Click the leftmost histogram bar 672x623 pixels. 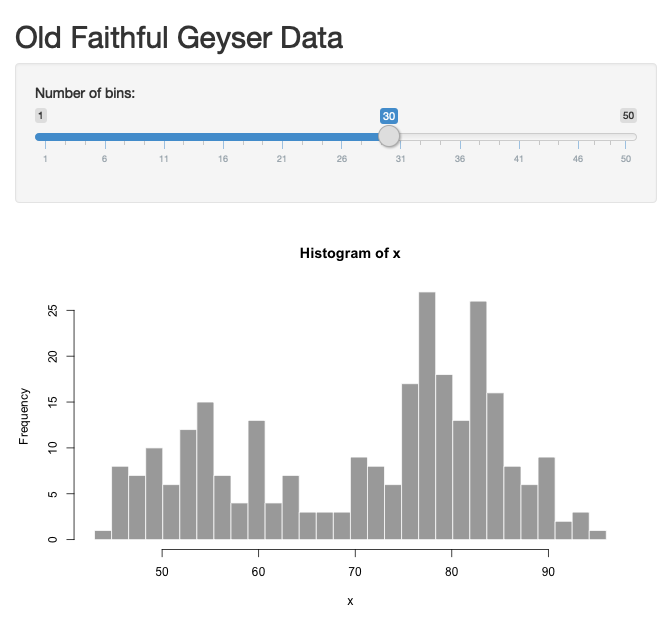(x=102, y=535)
